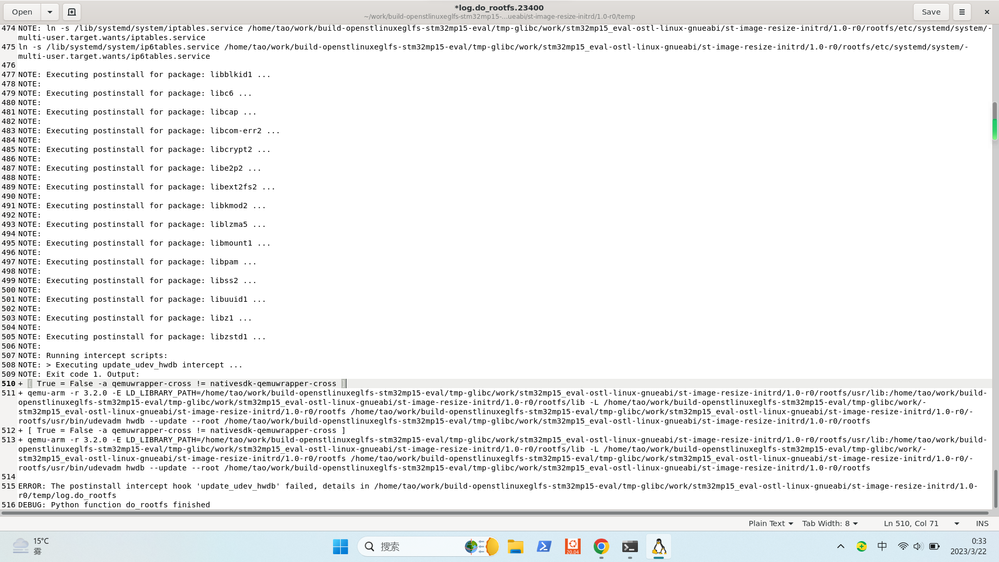This screenshot has height=562, width=999.
Task: Create a new document with the toolbar icon
Action: [71, 11]
